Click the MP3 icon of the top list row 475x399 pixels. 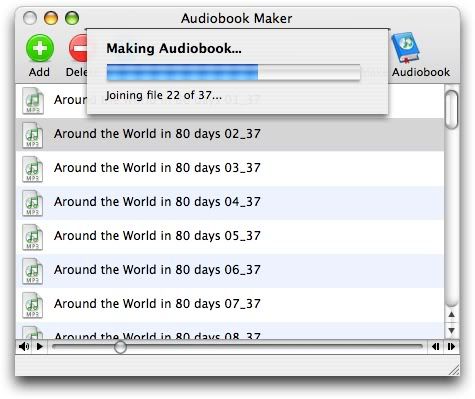33,100
